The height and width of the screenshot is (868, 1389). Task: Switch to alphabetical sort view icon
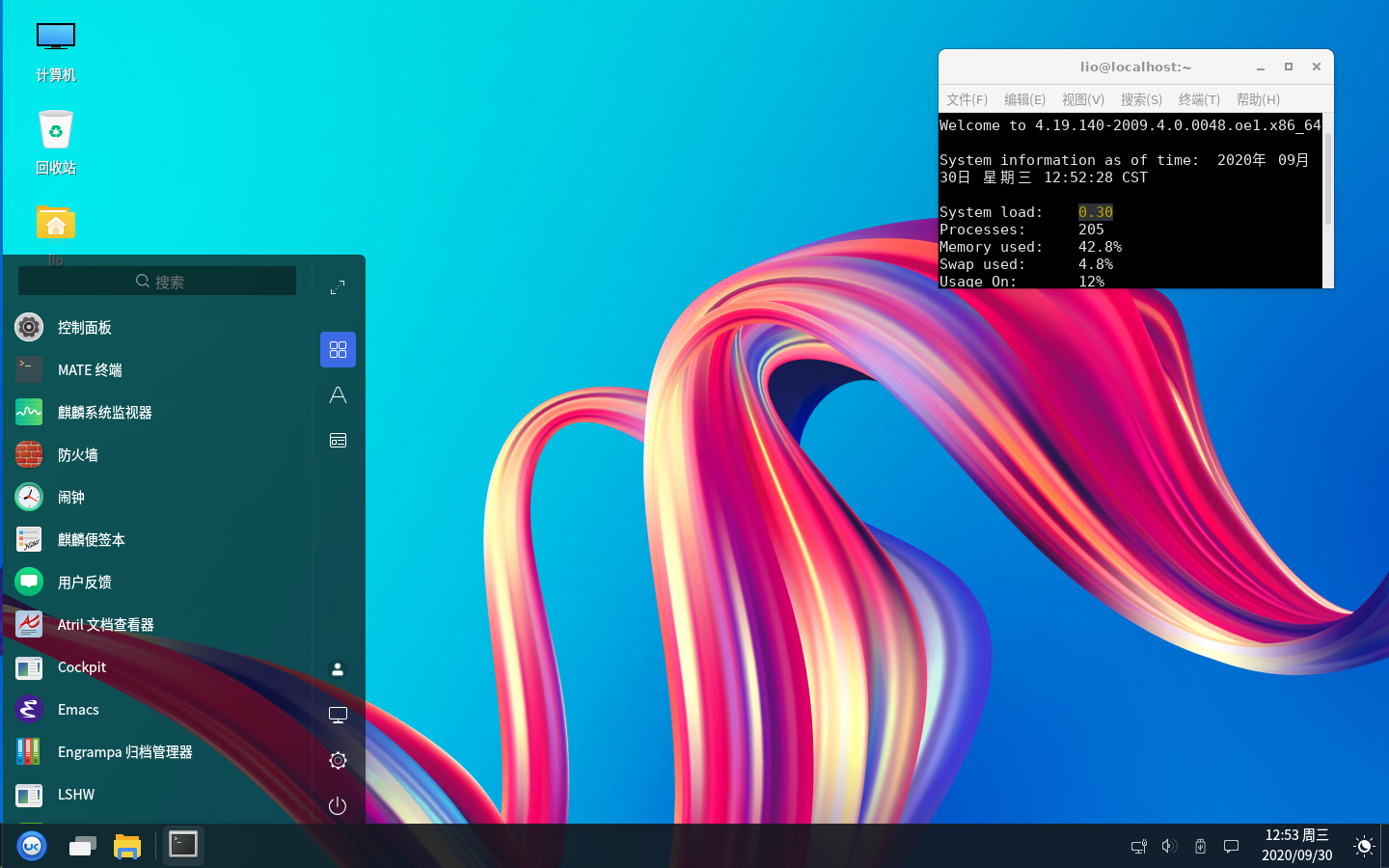click(338, 395)
